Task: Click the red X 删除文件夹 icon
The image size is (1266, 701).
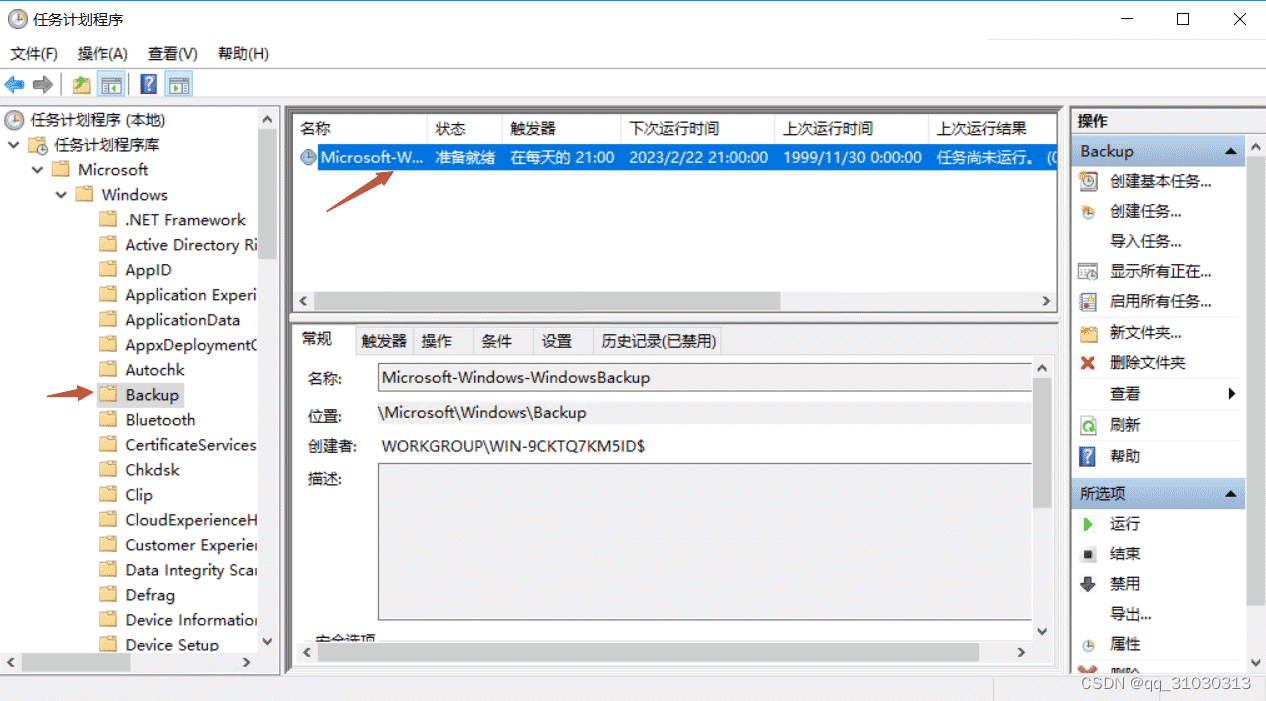Action: (x=1088, y=363)
